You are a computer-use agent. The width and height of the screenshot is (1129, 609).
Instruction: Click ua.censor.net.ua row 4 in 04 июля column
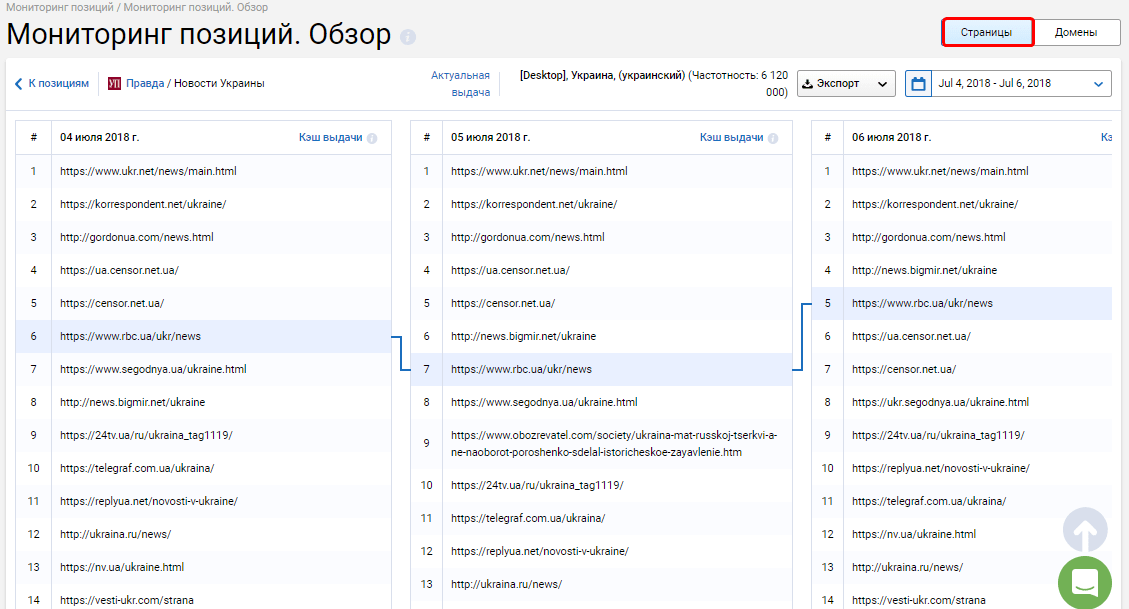coord(120,271)
